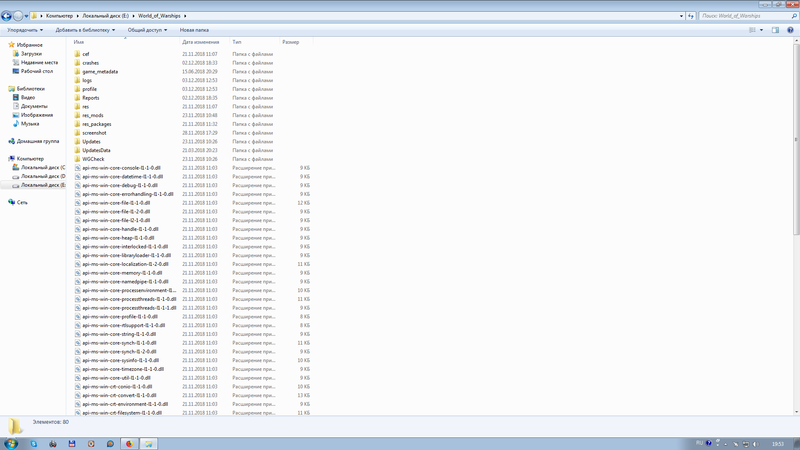
Task: Select Компьютер in the navigation pane
Action: (30, 159)
